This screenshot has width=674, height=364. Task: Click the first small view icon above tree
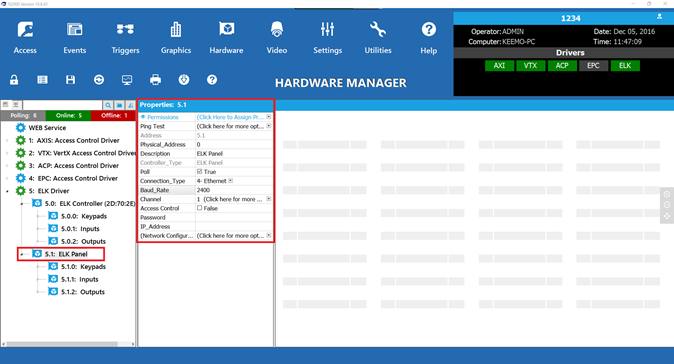[6, 104]
